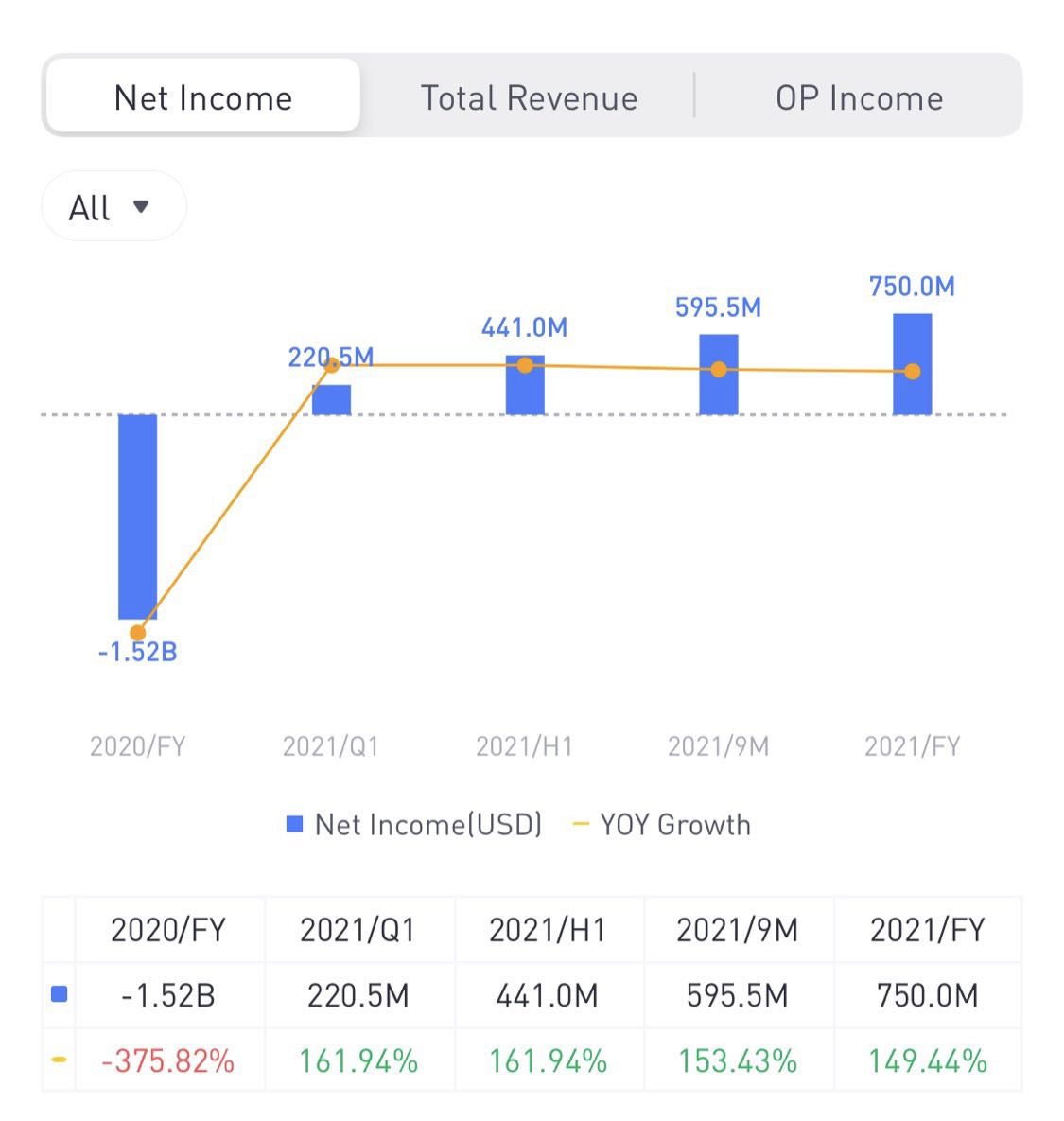
Task: Click the orange growth point at 2021/FY
Action: click(913, 371)
